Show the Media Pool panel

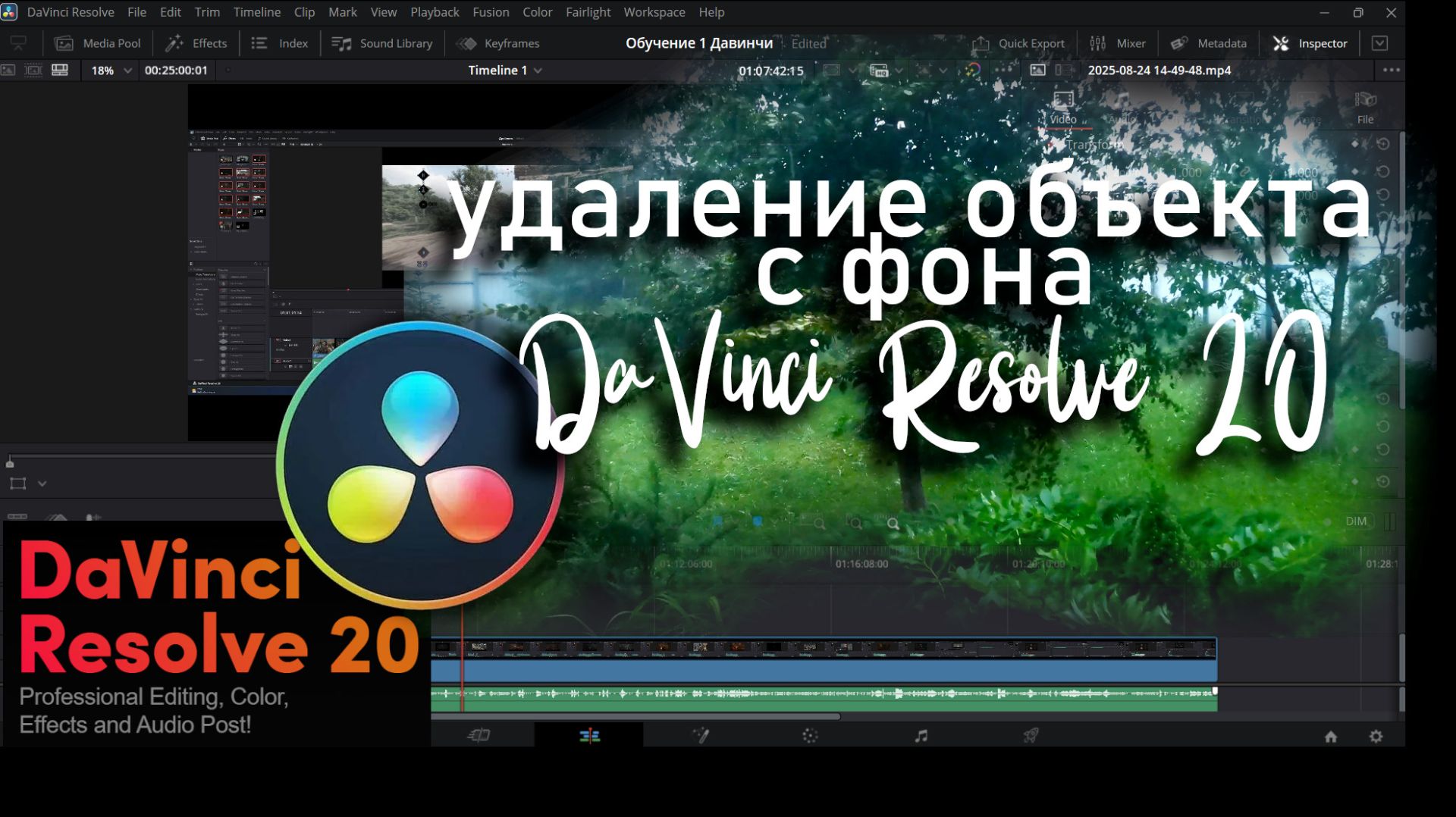(x=98, y=43)
